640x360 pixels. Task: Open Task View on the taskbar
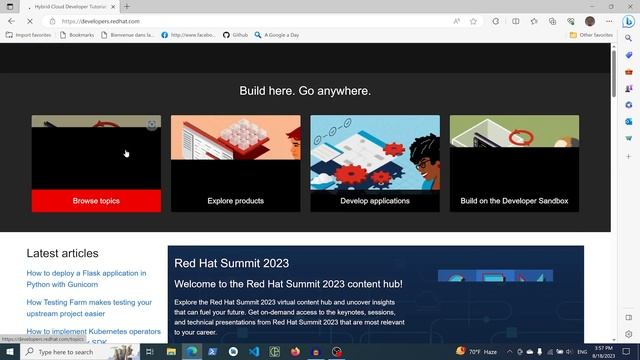(x=150, y=352)
